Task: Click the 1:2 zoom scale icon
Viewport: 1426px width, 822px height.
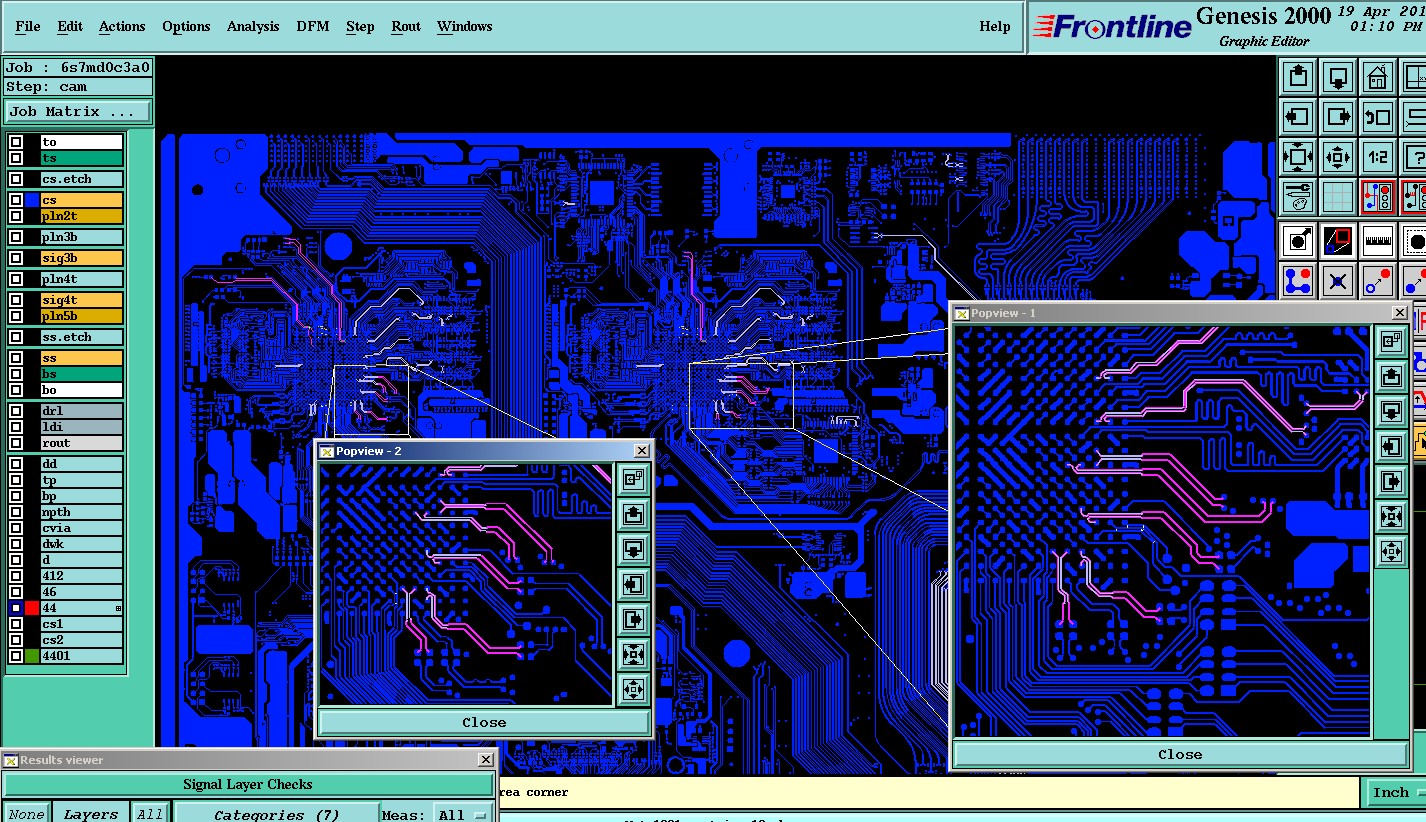Action: 1378,157
